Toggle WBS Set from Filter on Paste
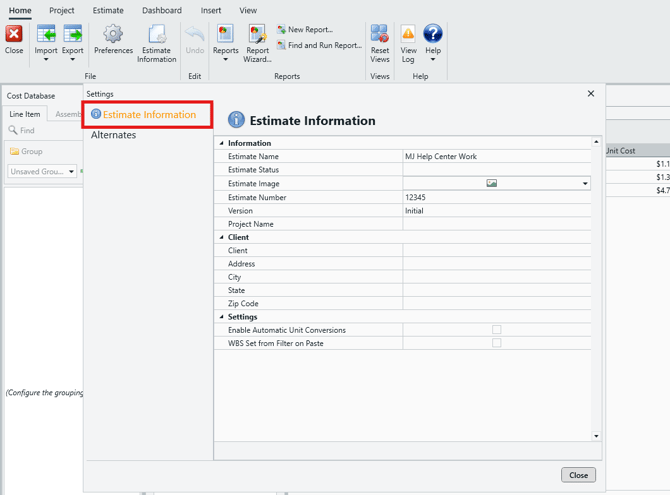The image size is (670, 495). click(496, 343)
